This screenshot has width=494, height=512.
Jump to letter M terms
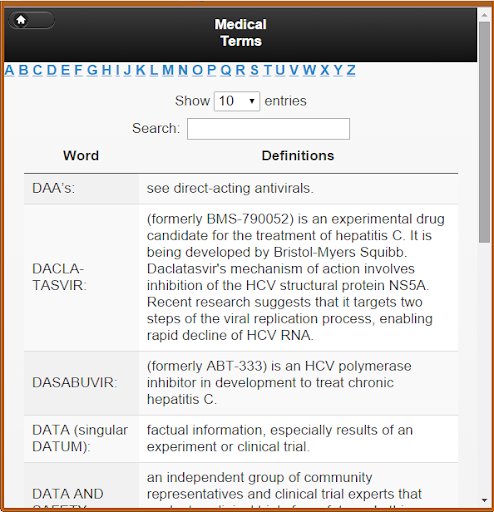tap(168, 70)
